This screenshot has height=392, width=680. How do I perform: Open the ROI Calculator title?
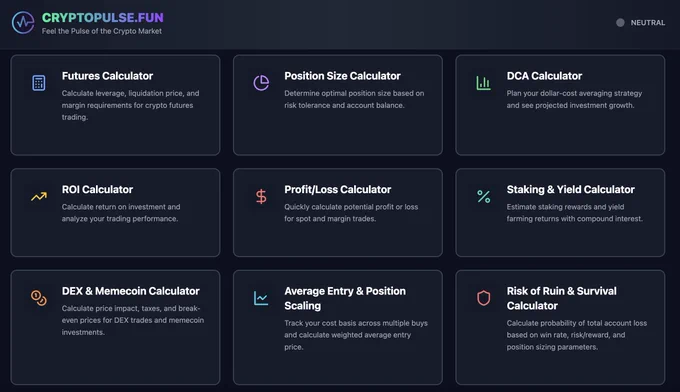[97, 189]
